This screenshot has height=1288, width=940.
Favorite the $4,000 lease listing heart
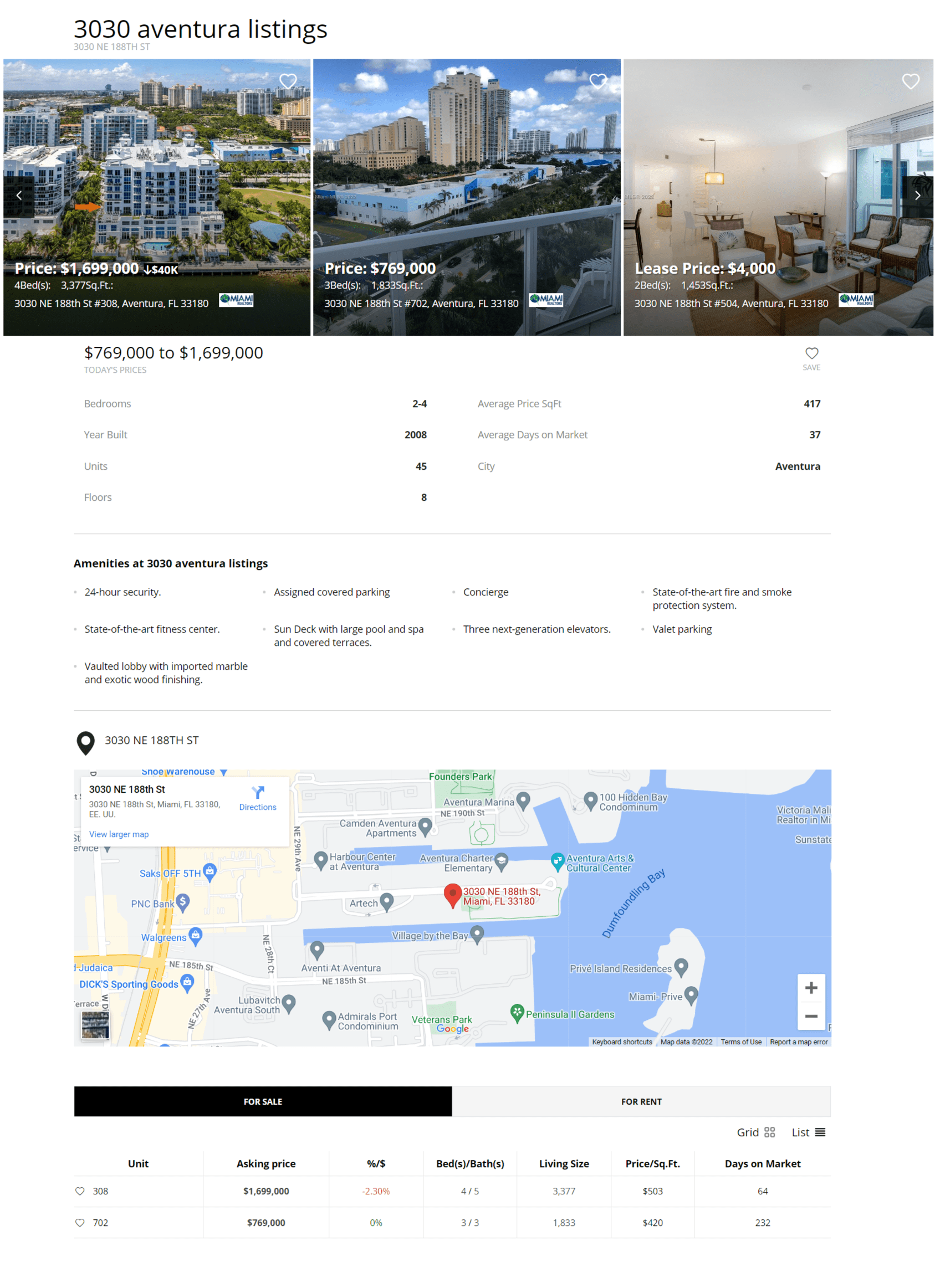[911, 81]
